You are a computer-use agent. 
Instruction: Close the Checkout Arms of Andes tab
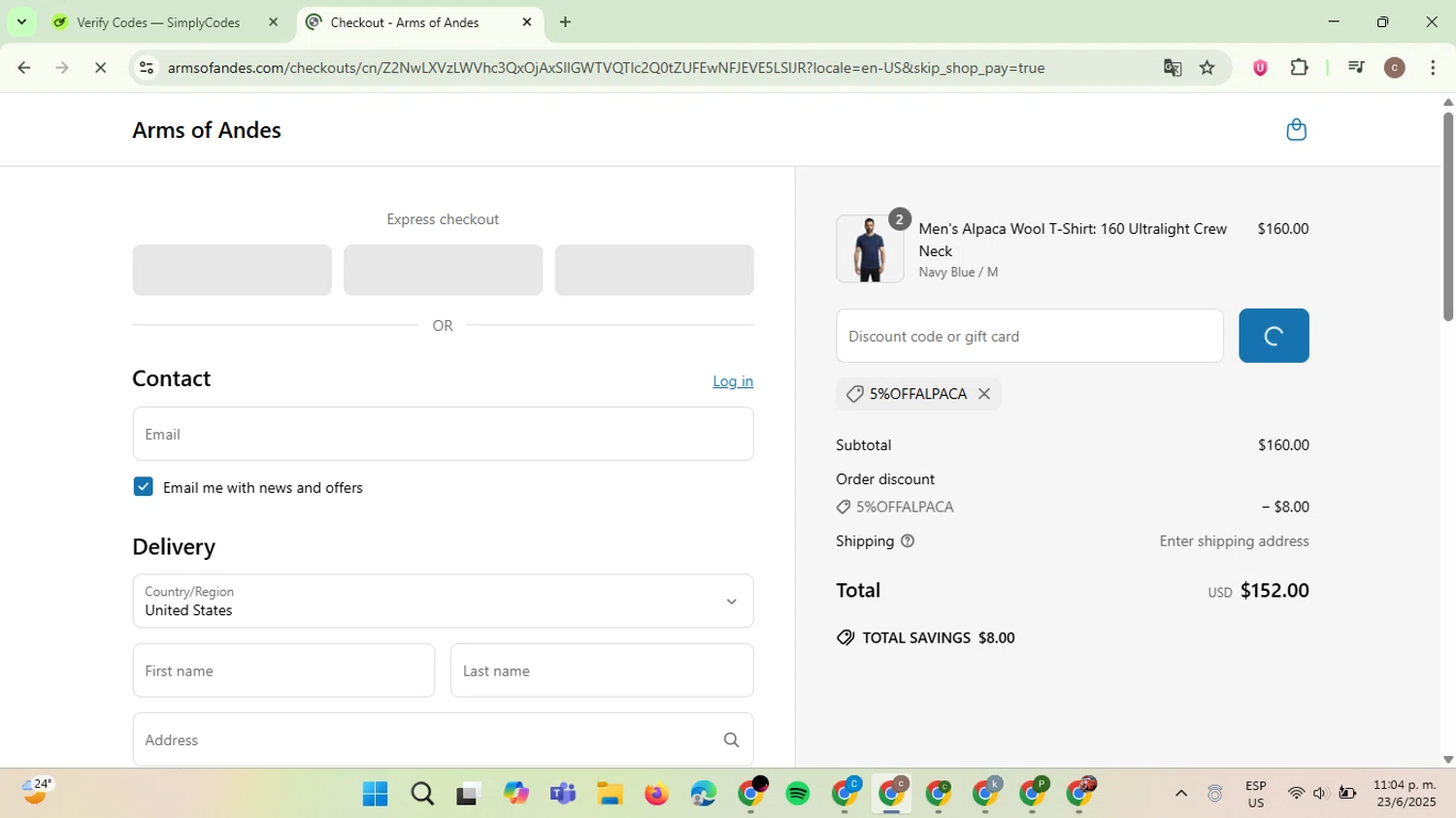(527, 21)
